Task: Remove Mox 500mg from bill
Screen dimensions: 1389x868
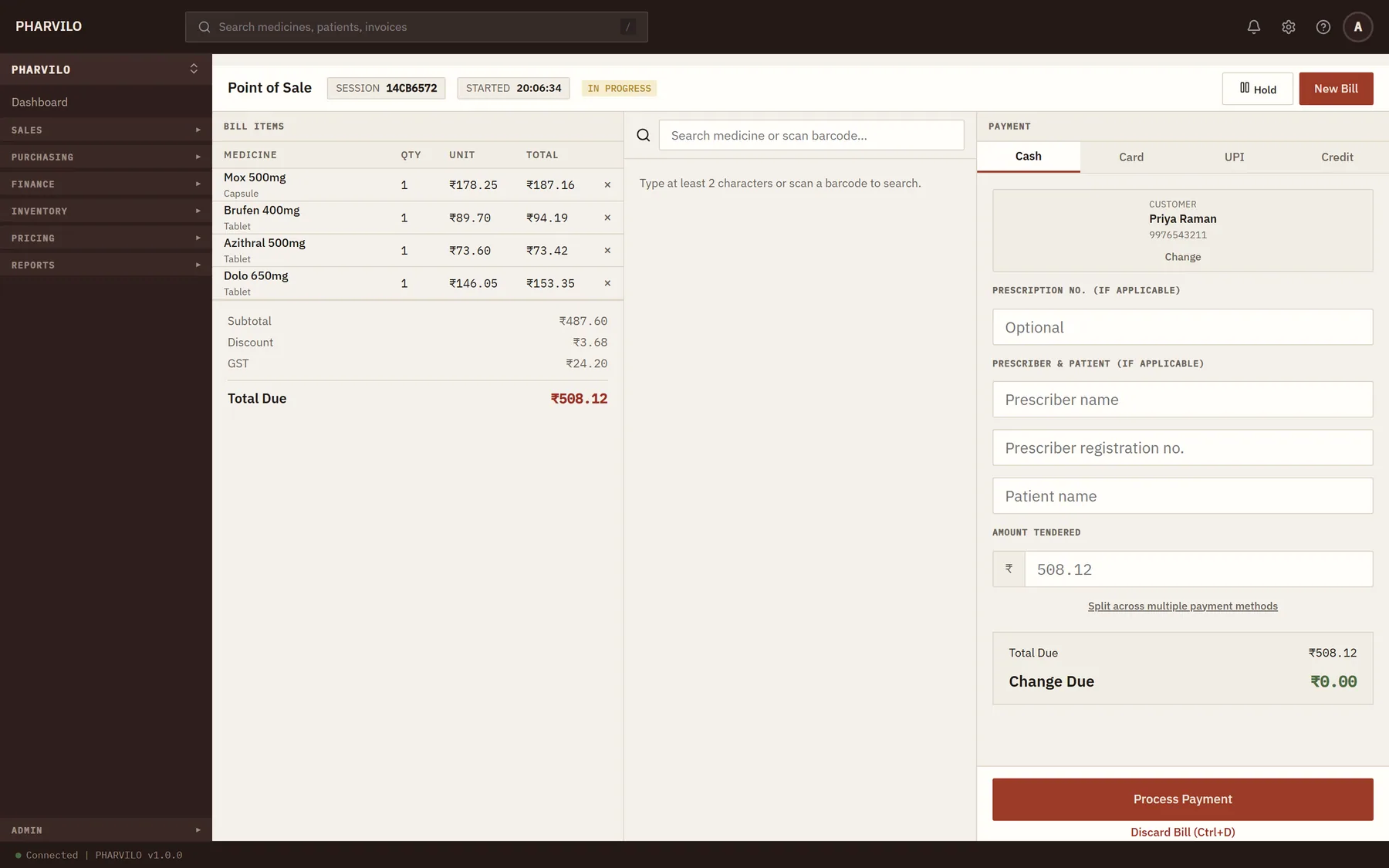Action: 607,185
